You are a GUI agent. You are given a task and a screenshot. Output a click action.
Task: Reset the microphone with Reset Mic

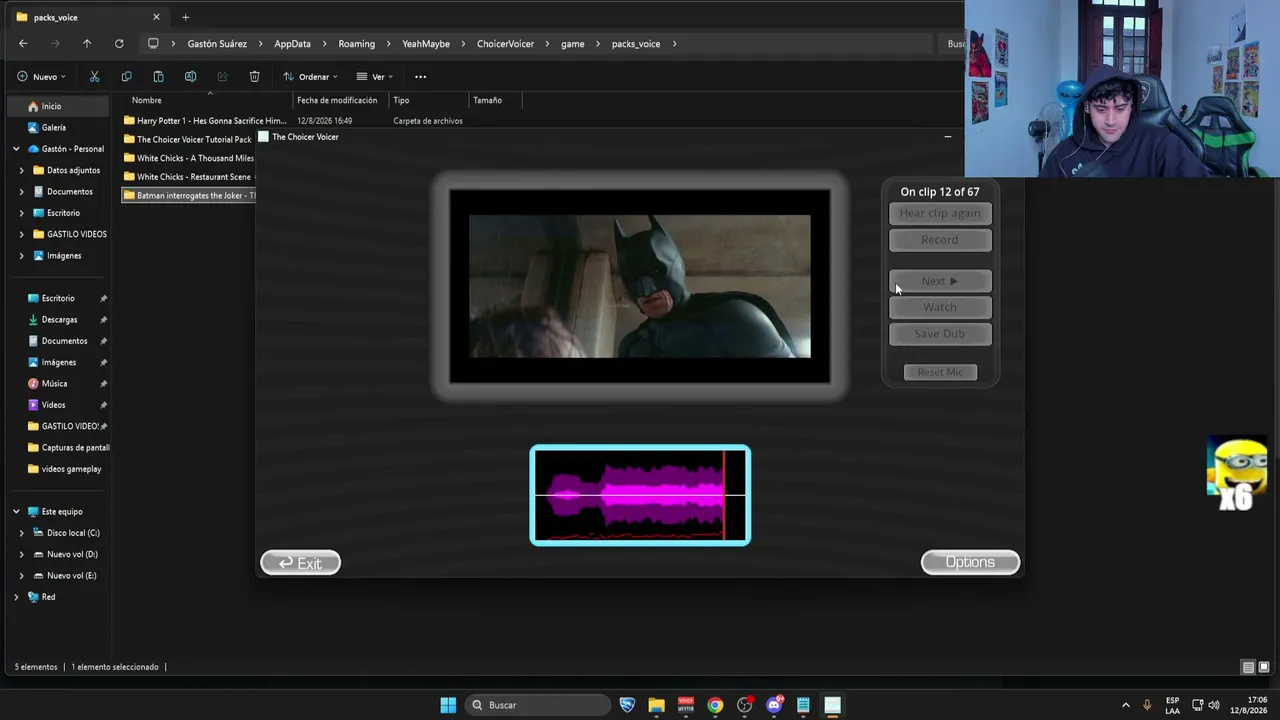pyautogui.click(x=940, y=372)
